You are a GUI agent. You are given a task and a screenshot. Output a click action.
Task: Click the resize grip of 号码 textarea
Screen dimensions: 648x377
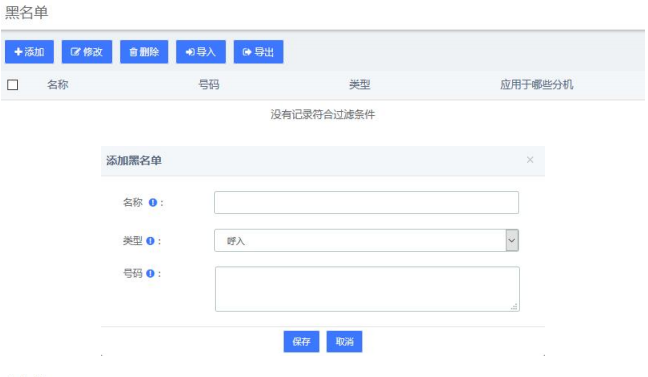pos(514,306)
